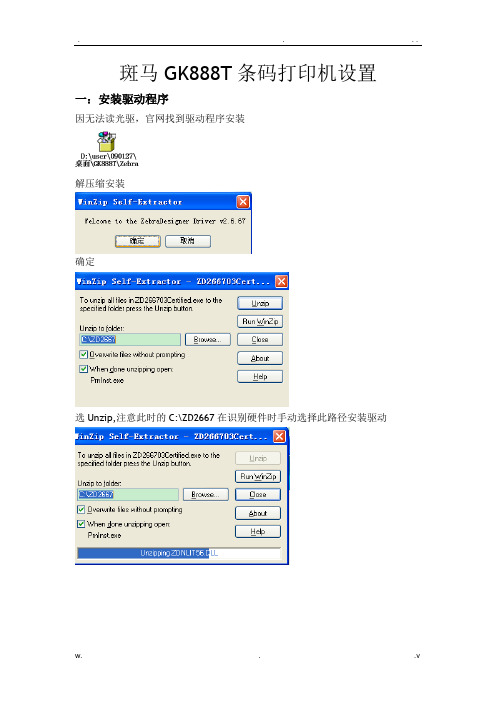Click Run WinZip in bottom dialog
The width and height of the screenshot is (496, 702).
258,476
